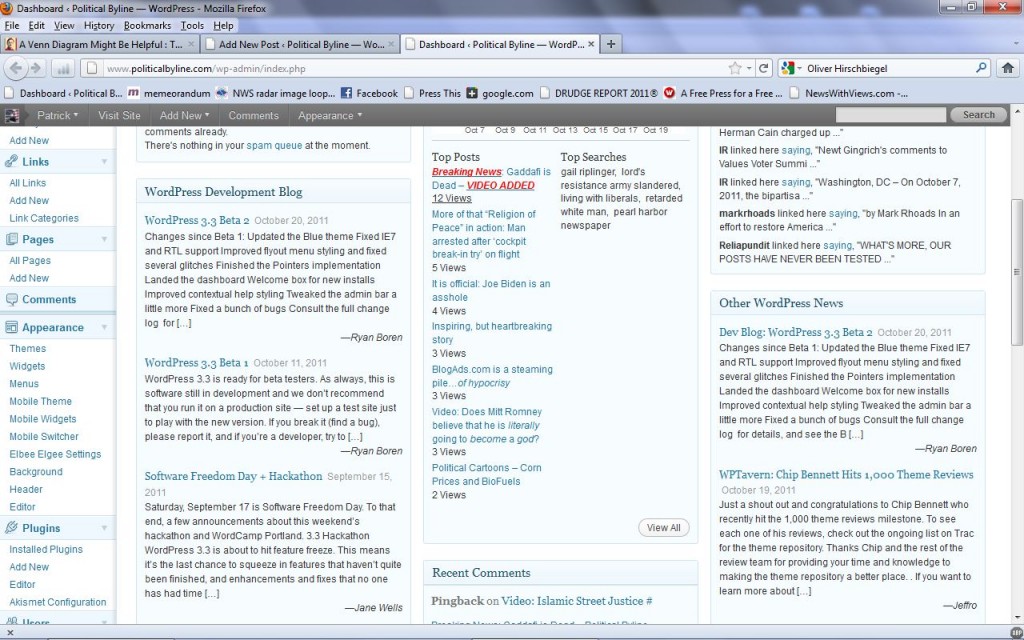The width and height of the screenshot is (1024, 640).
Task: Open DRUDGE REPORT 2011 bookmark
Action: [x=599, y=93]
